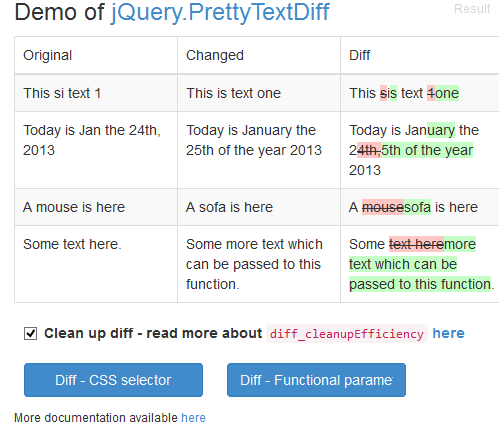Click the 'This is text one' cell
The width and height of the screenshot is (499, 428).
pos(259,93)
